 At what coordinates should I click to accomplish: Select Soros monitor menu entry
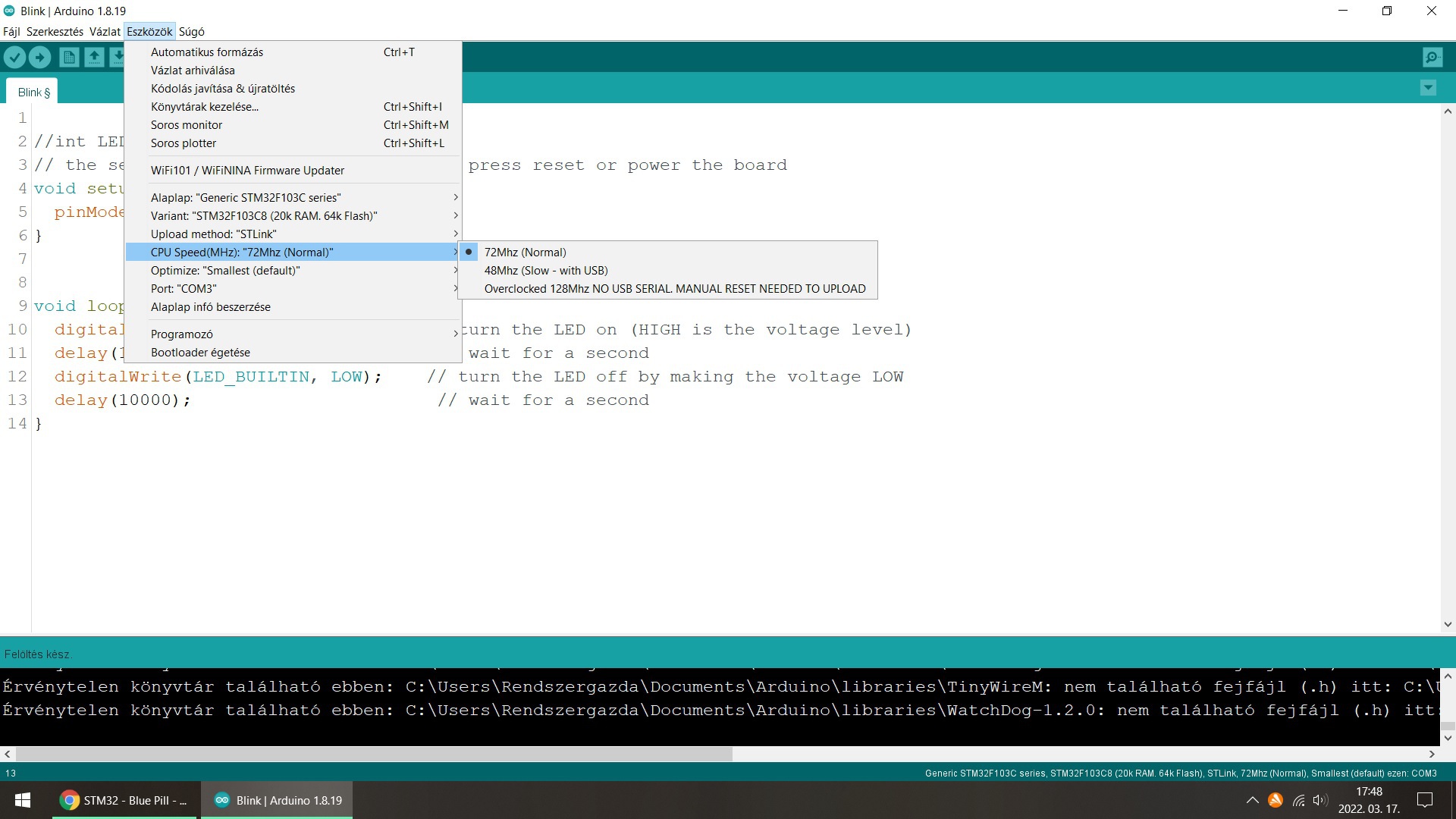pyautogui.click(x=187, y=125)
